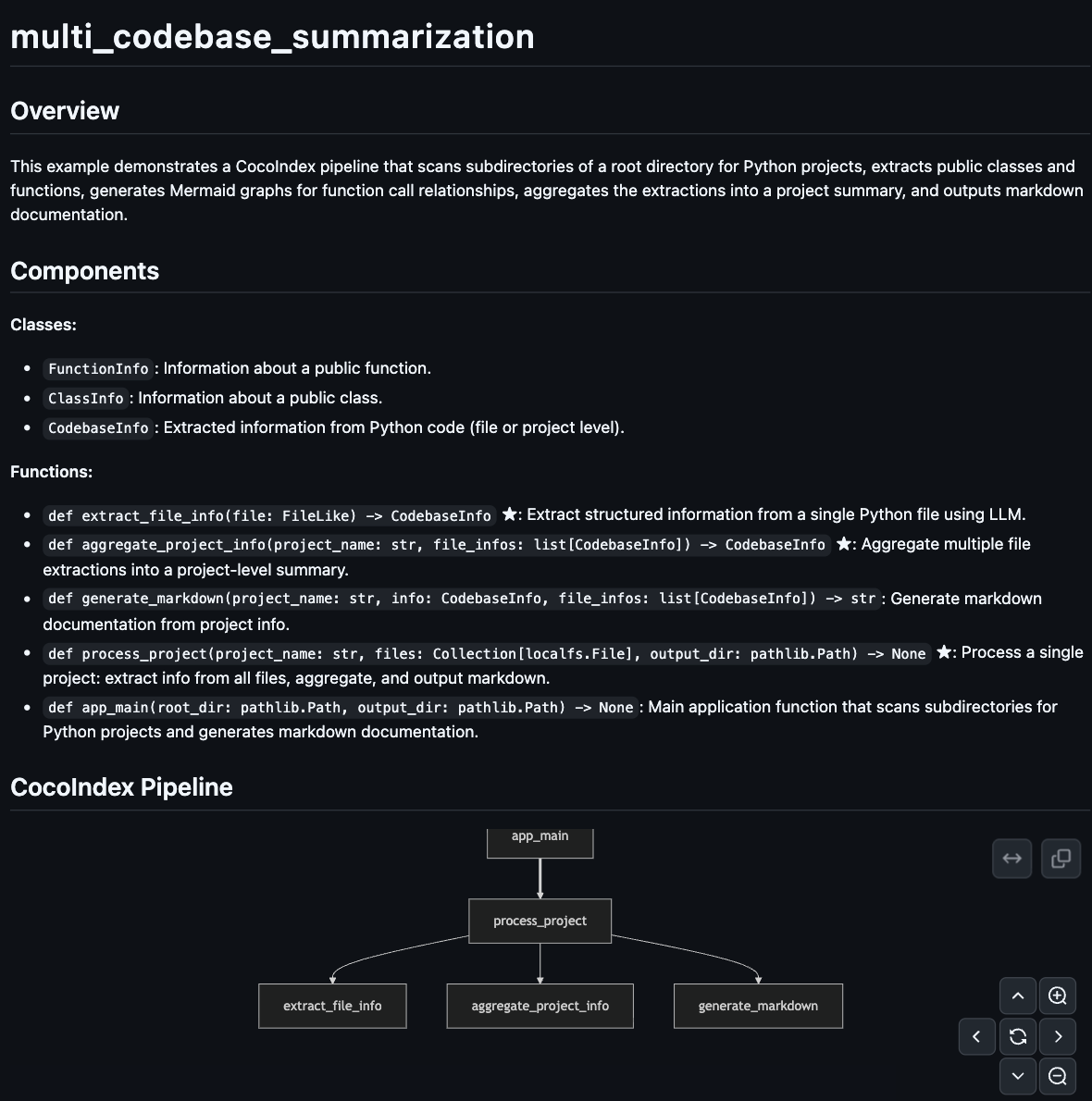Viewport: 1092px width, 1101px height.
Task: Click the CocoIndex Pipeline heading
Action: [x=121, y=786]
